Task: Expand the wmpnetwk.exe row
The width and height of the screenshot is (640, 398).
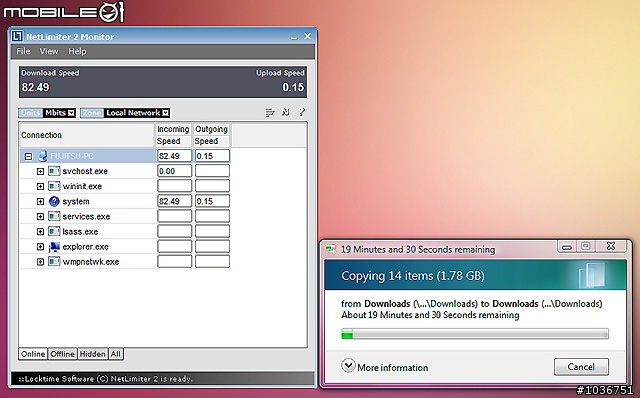Action: [40, 262]
